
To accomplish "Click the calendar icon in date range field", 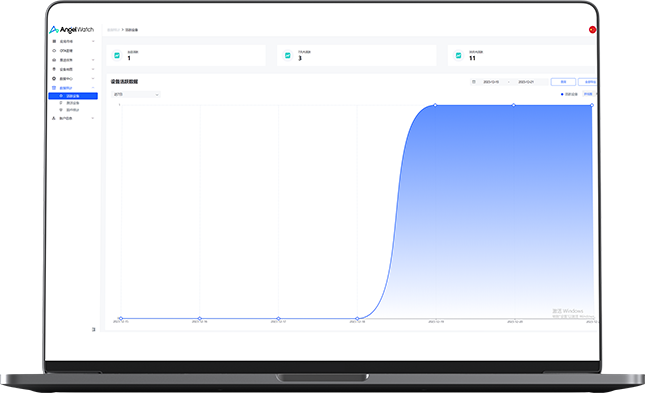I will coord(474,82).
